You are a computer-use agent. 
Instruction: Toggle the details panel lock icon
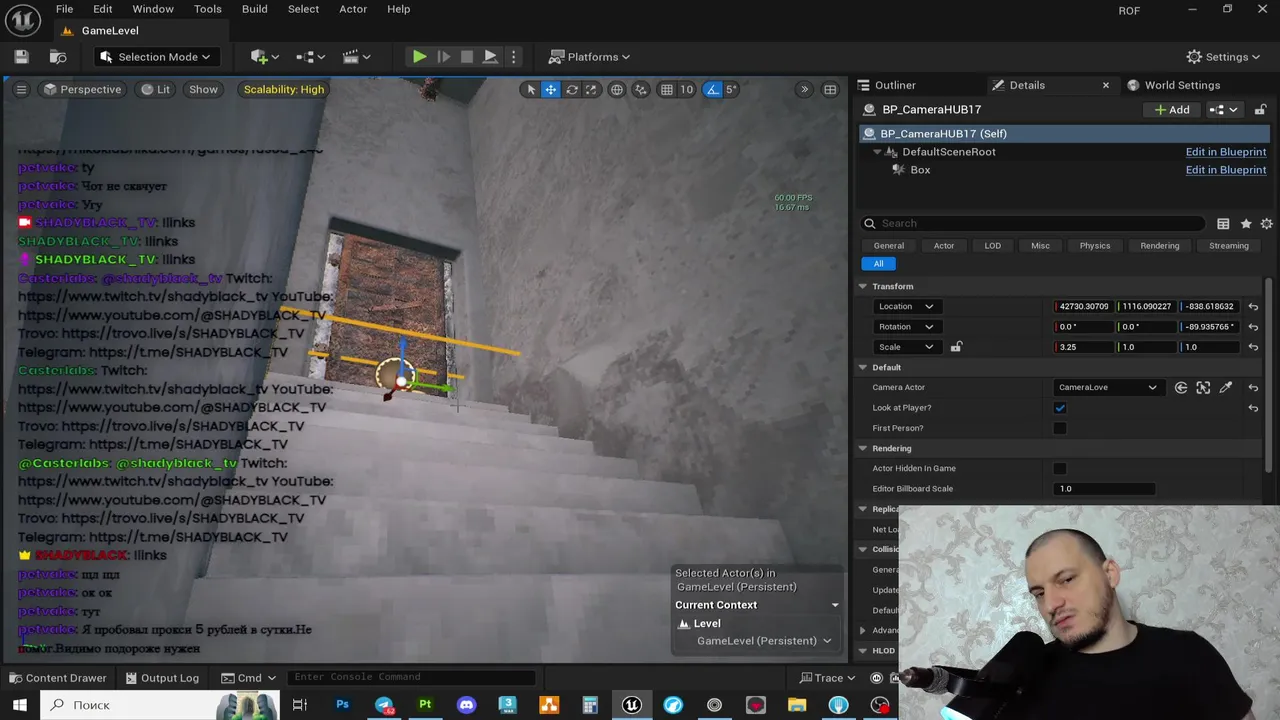[1261, 110]
